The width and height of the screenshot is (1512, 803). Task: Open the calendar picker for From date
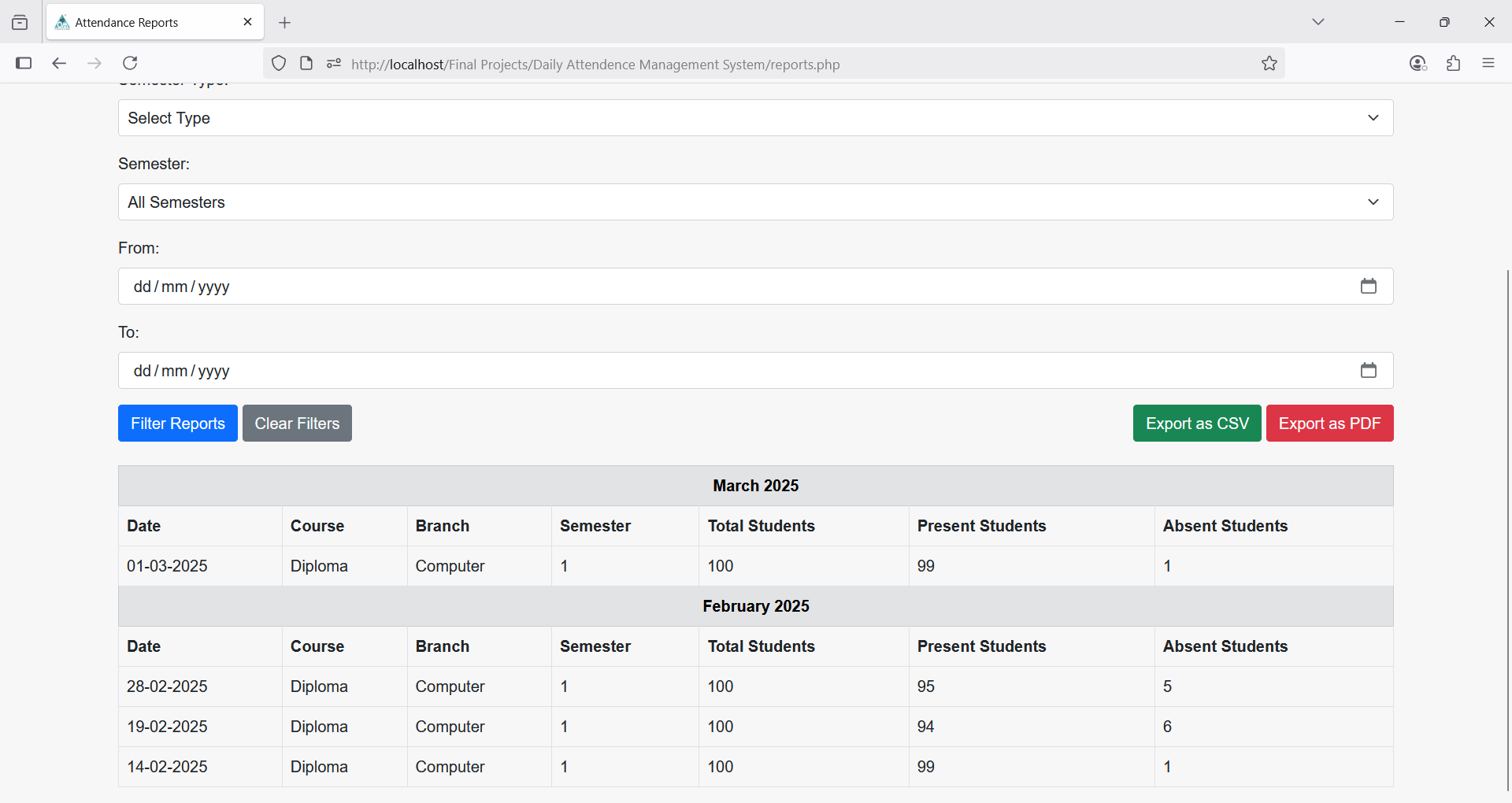pos(1368,286)
